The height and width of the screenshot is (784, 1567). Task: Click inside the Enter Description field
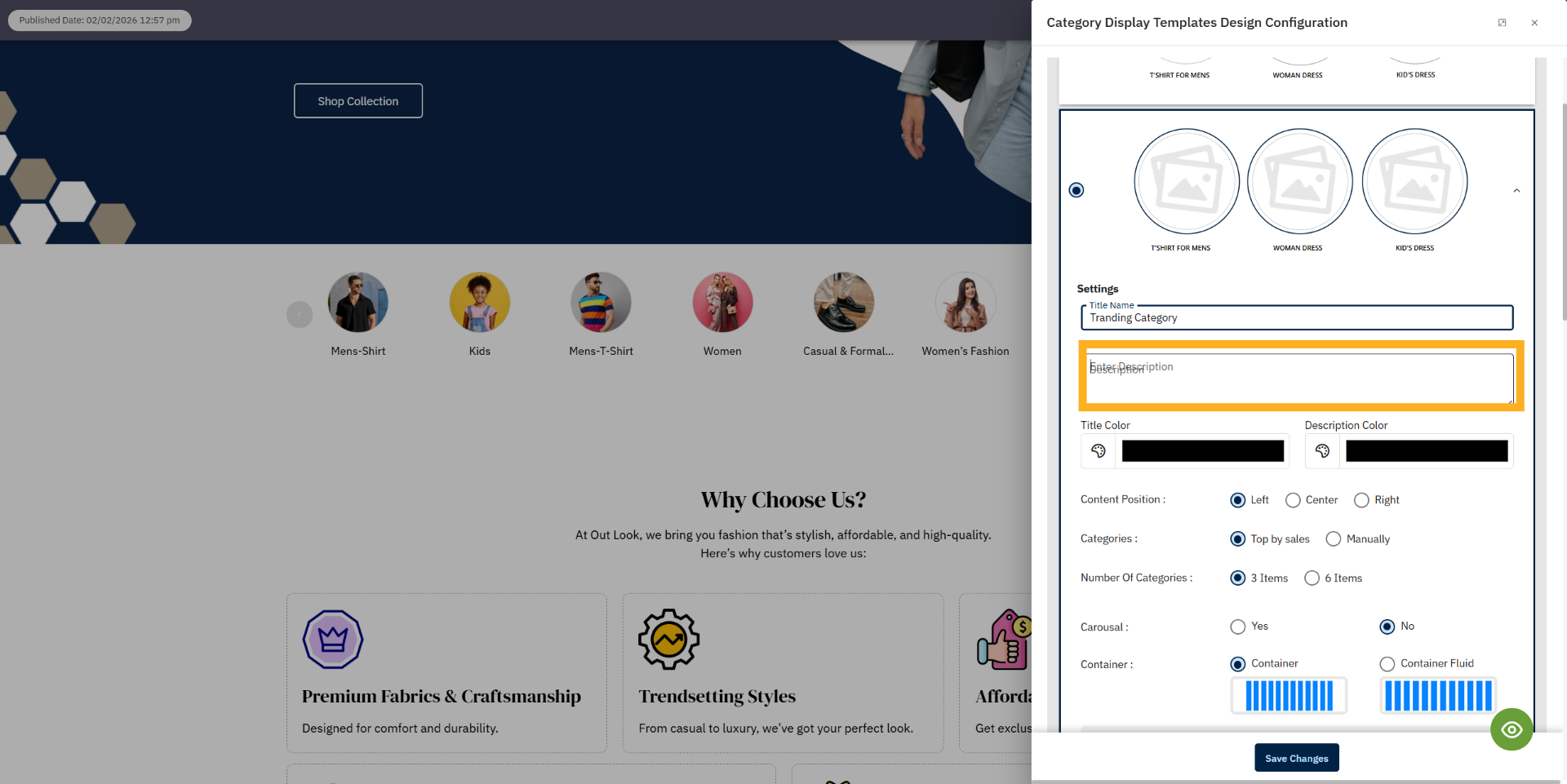[x=1298, y=378]
